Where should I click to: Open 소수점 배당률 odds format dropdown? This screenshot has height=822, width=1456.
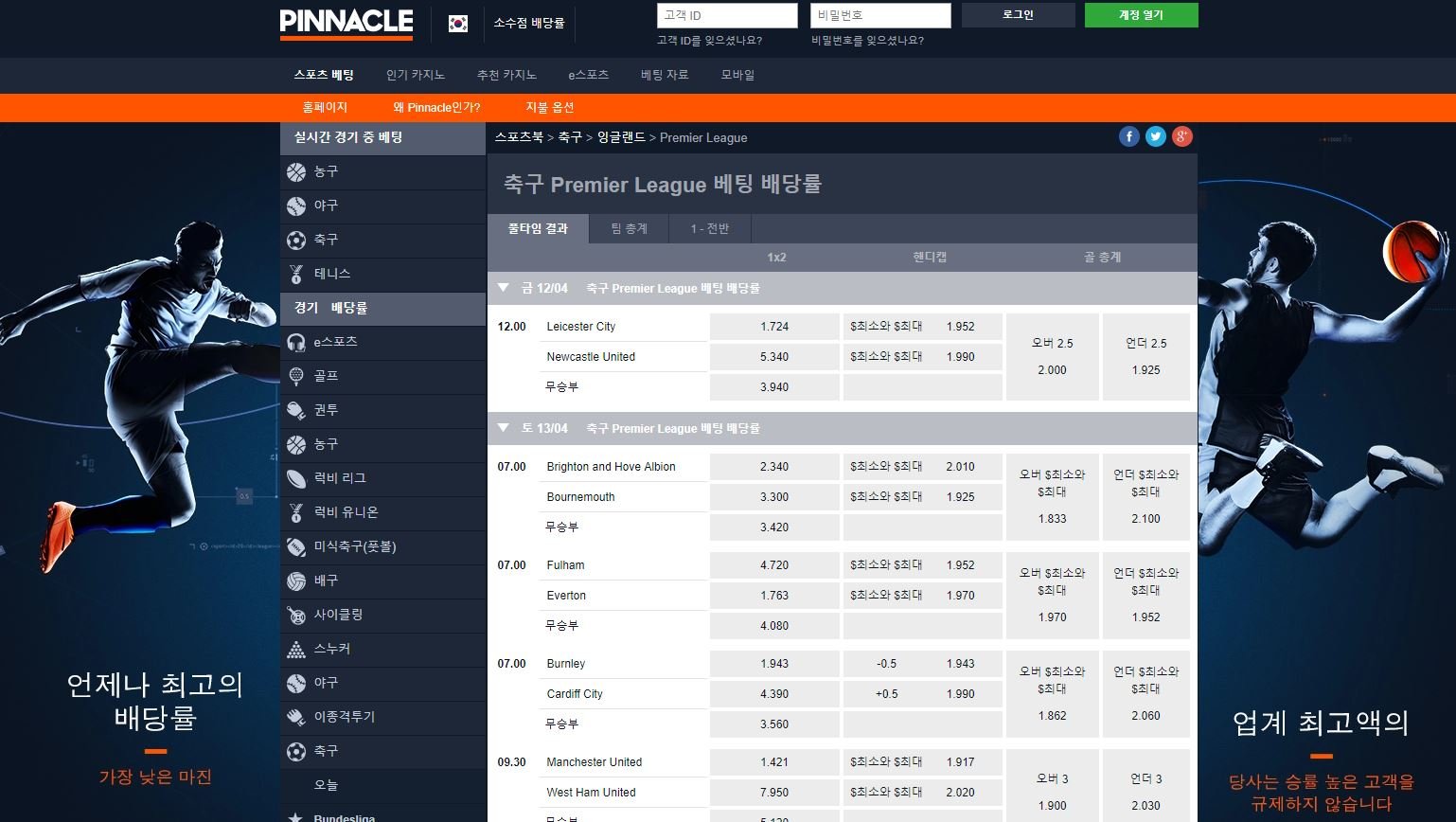[529, 24]
